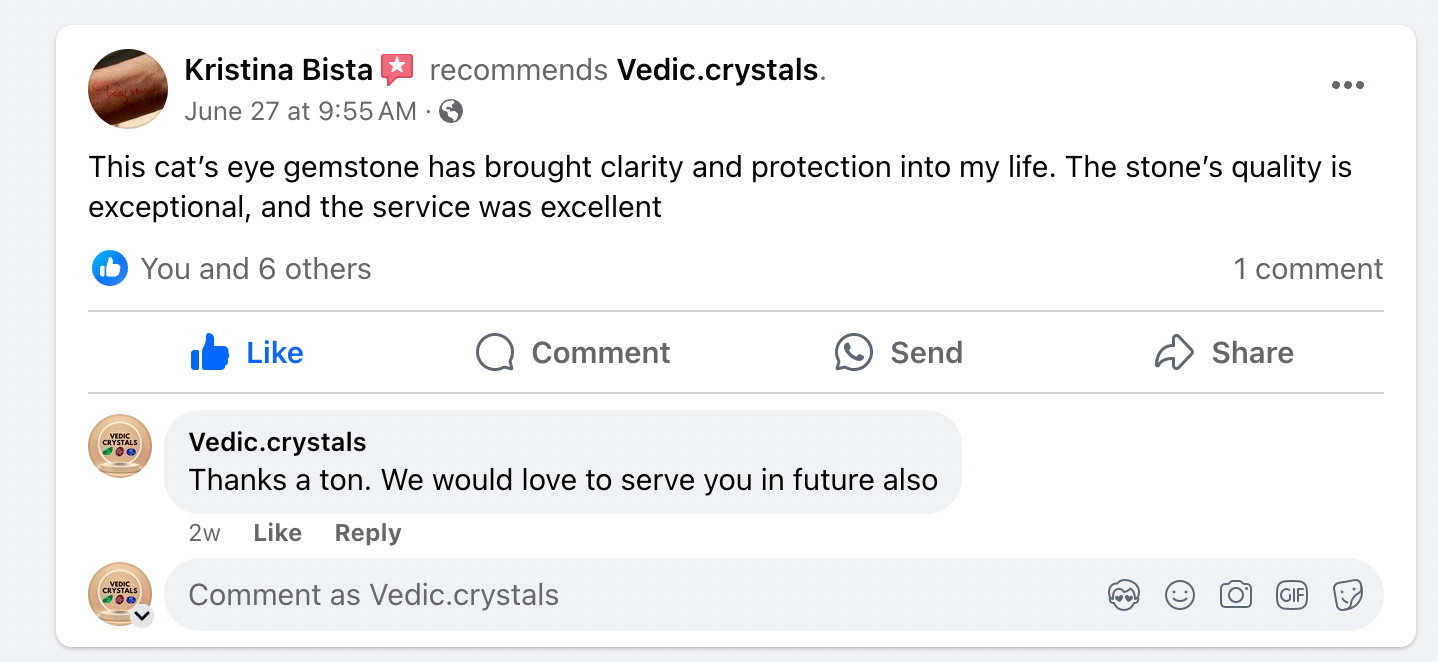Toggle Like on Vedic.crystals' comment
The image size is (1438, 662).
click(x=277, y=533)
